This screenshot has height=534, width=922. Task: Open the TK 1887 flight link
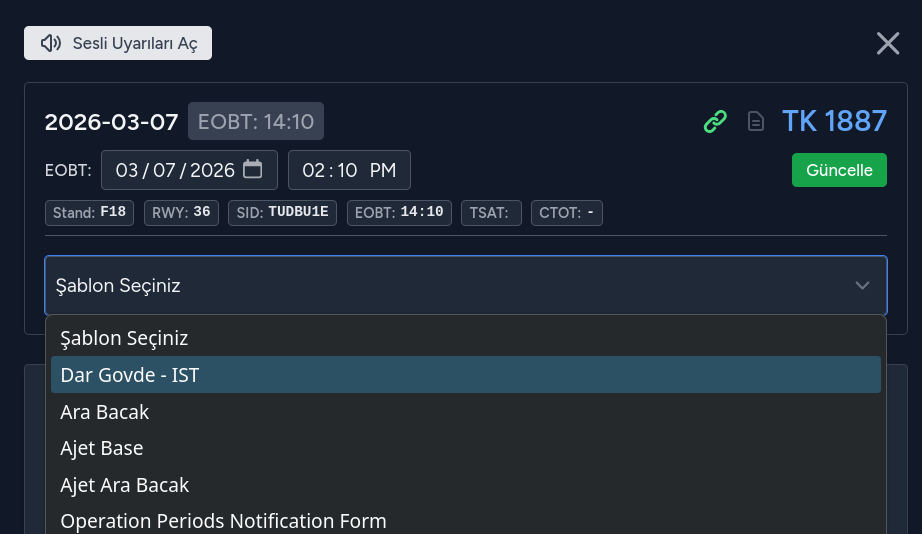[834, 121]
